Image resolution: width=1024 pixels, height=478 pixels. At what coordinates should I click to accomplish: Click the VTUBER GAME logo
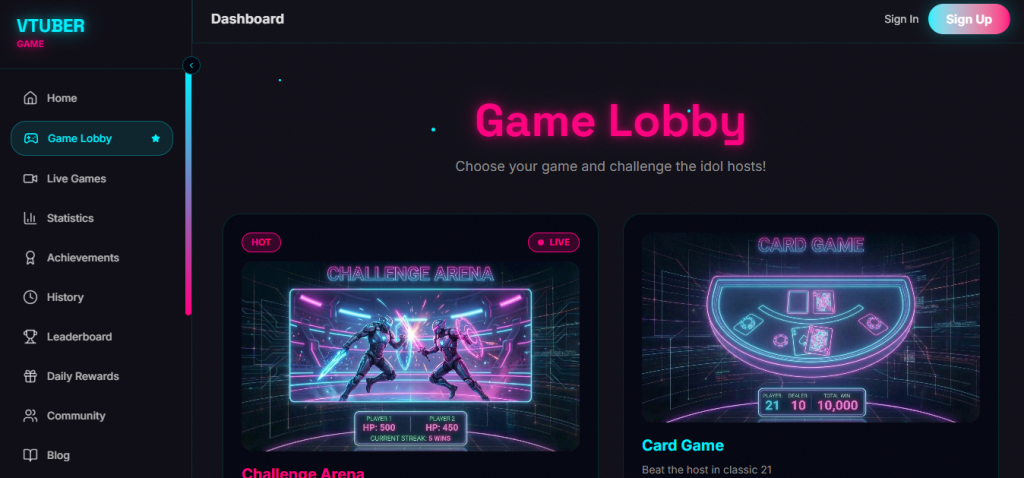point(51,32)
